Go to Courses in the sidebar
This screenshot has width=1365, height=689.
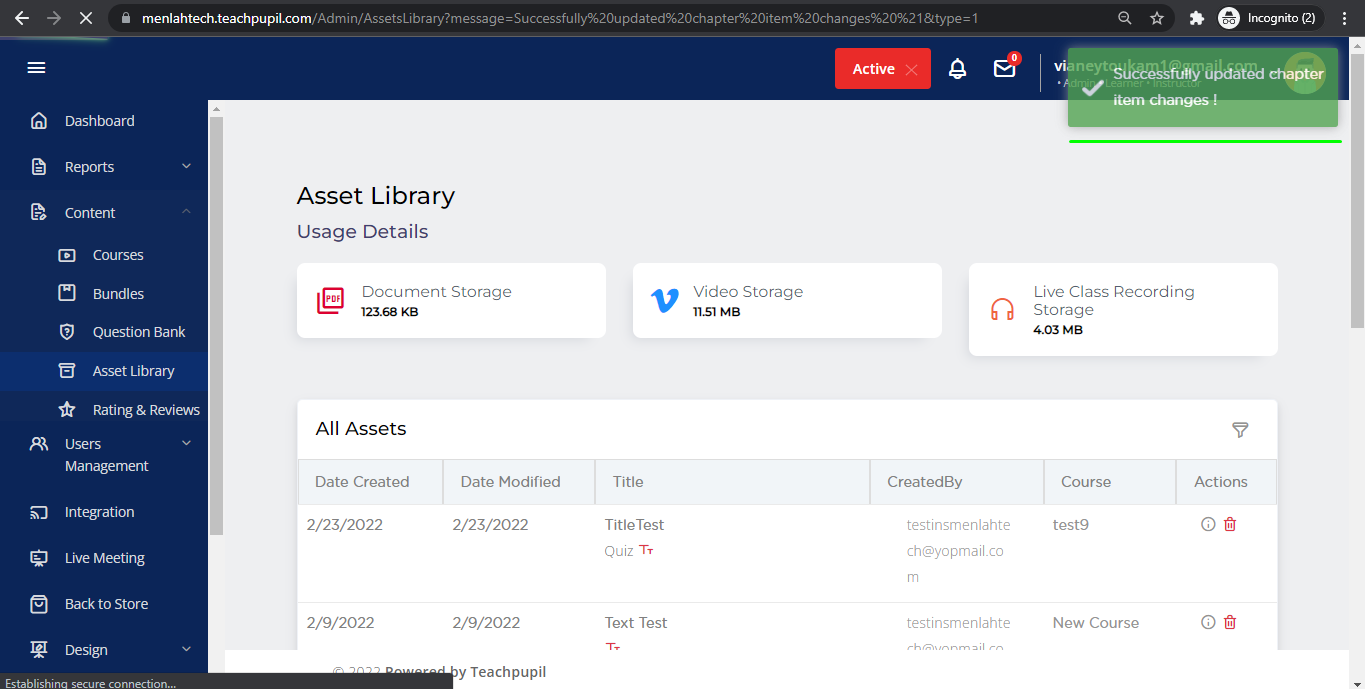(x=118, y=255)
